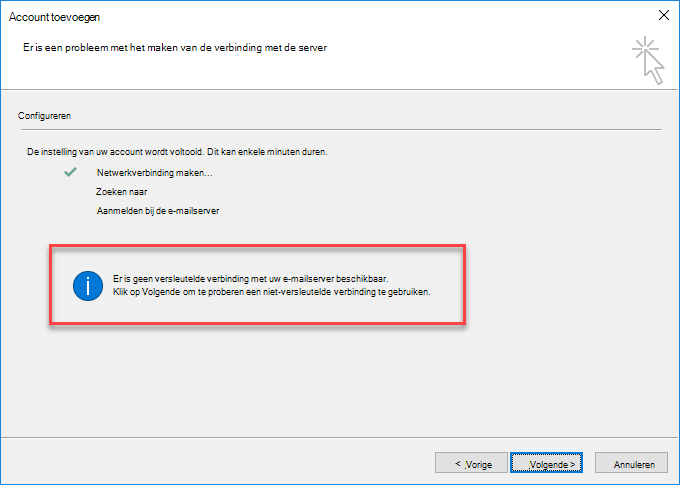680x485 pixels.
Task: Click the heading 'Er is een probleem met het maken'
Action: [x=175, y=47]
